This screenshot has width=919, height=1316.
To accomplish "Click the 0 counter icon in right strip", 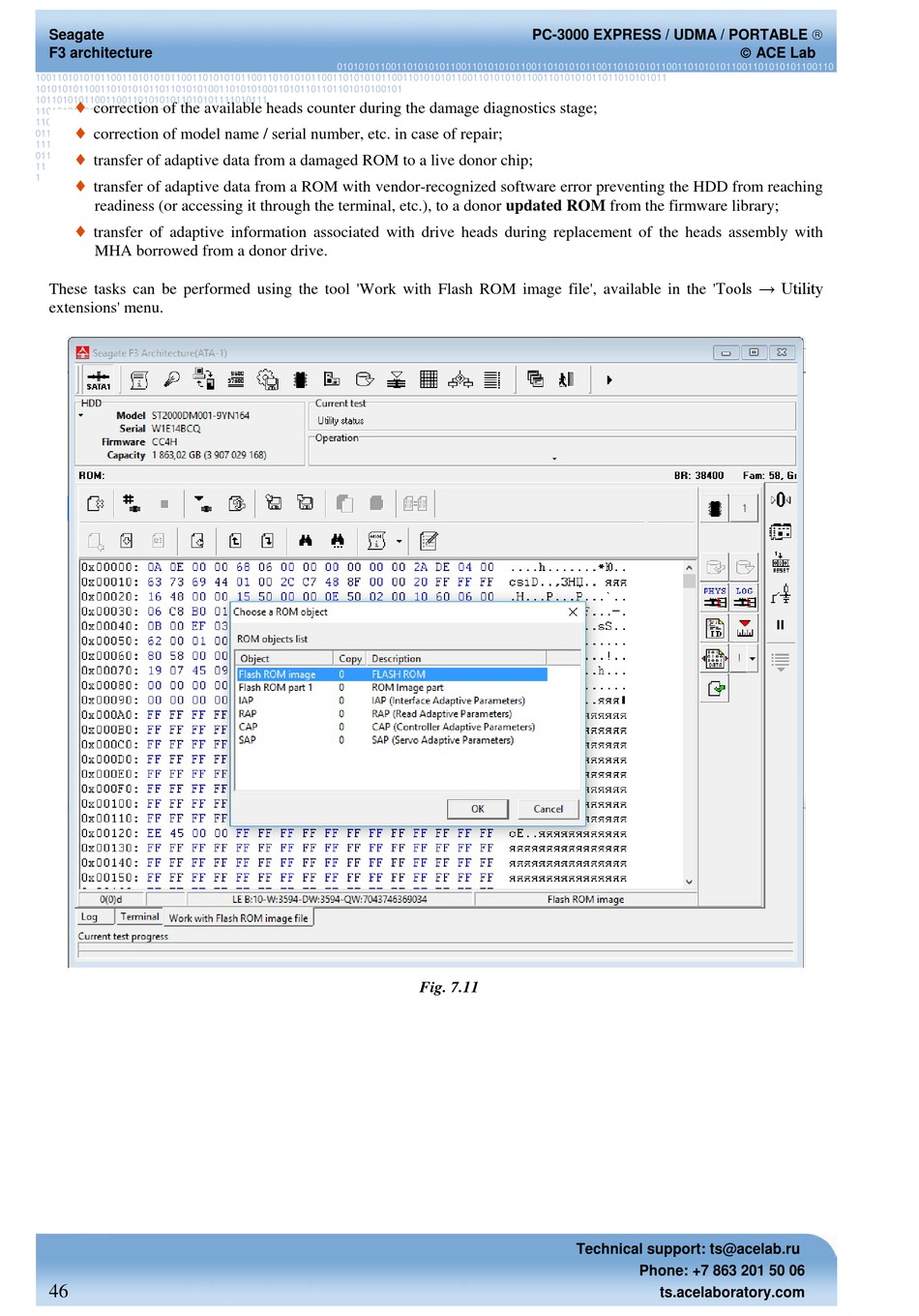I will pos(781,499).
